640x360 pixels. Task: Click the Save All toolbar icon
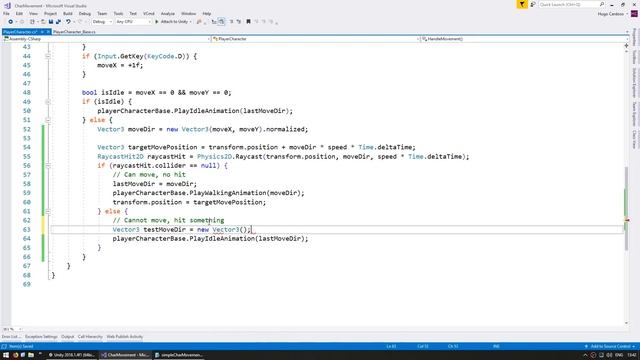coord(58,22)
